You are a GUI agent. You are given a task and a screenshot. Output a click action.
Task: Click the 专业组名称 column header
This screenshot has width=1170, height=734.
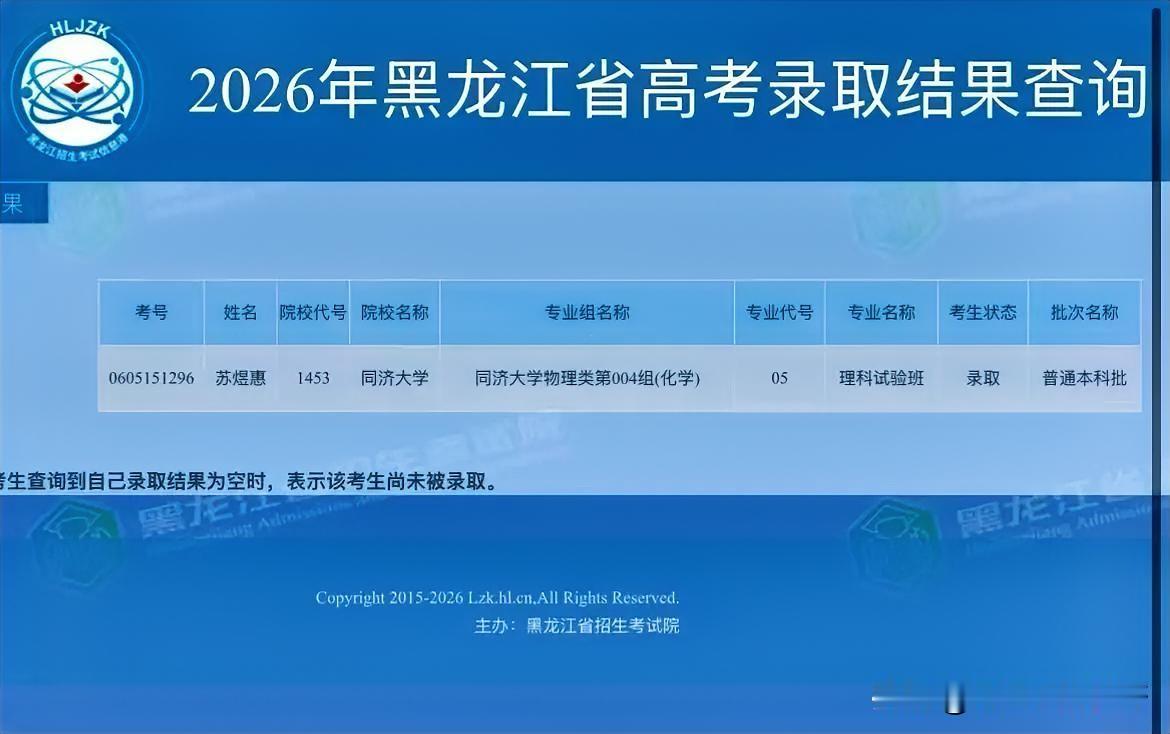pos(587,313)
